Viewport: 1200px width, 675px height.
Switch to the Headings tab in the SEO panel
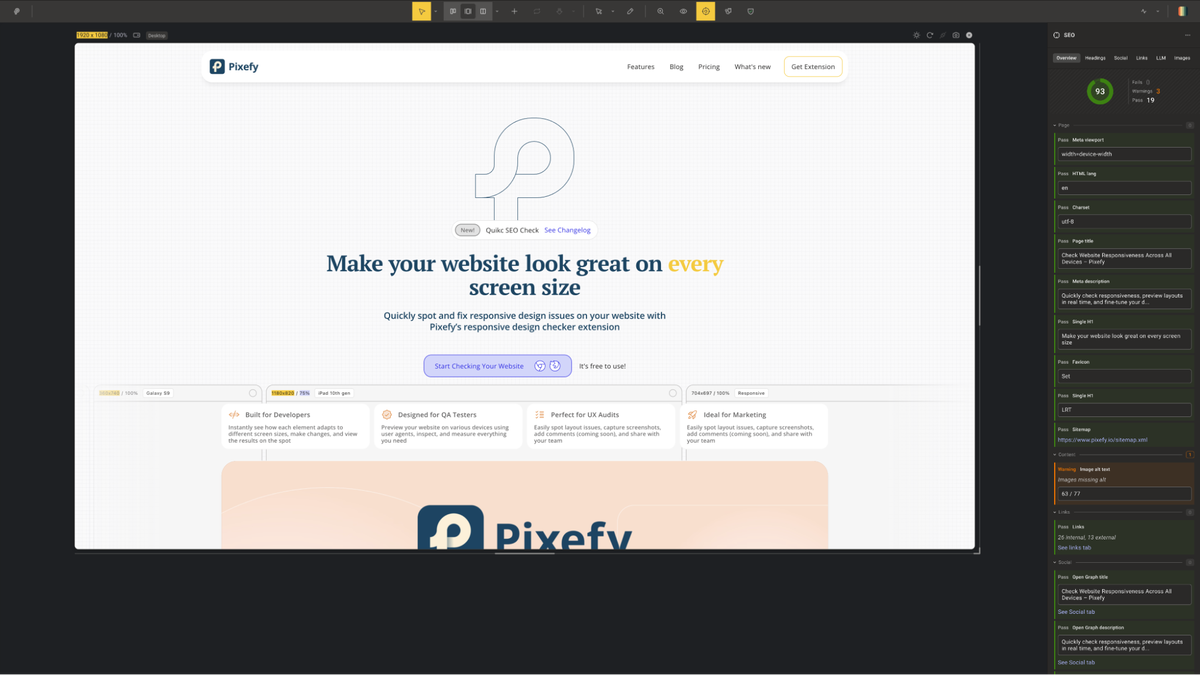pos(1095,57)
